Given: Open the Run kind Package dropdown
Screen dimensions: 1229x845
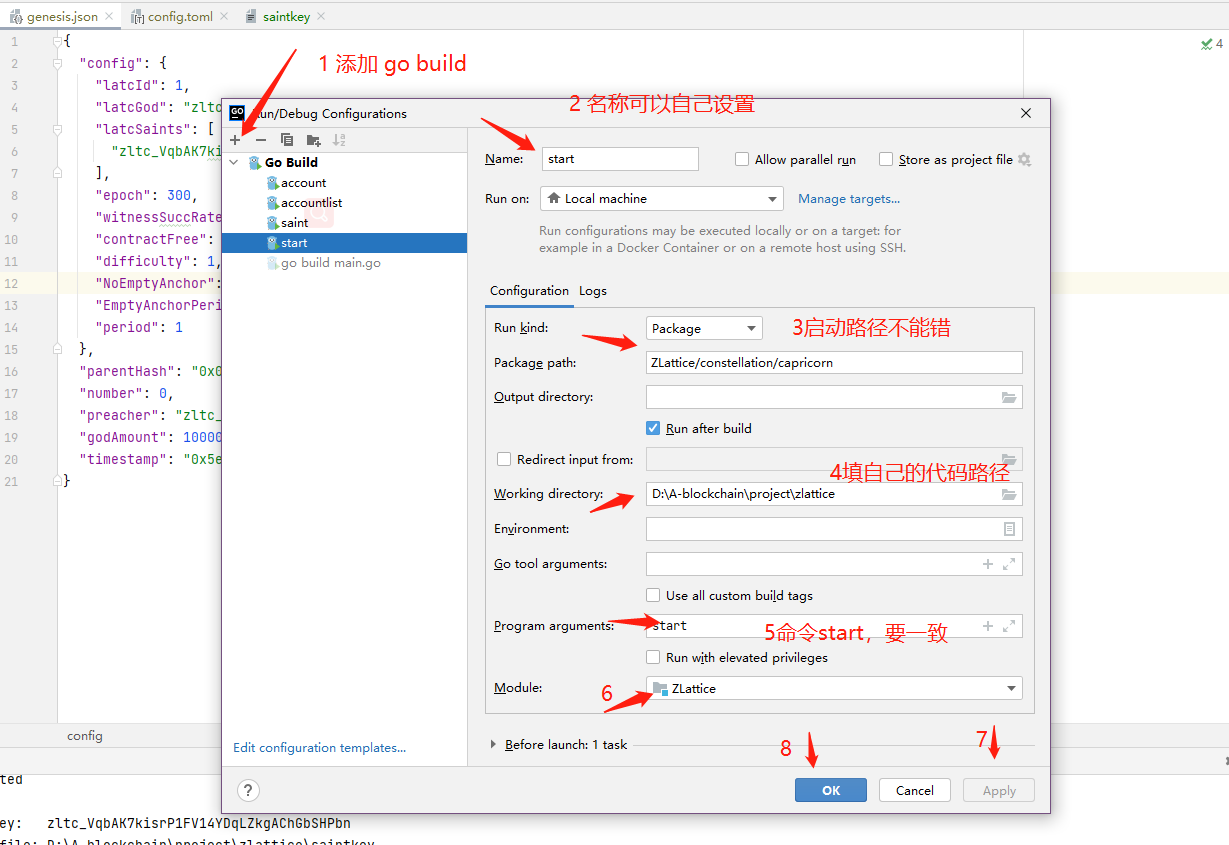Looking at the screenshot, I should [704, 328].
